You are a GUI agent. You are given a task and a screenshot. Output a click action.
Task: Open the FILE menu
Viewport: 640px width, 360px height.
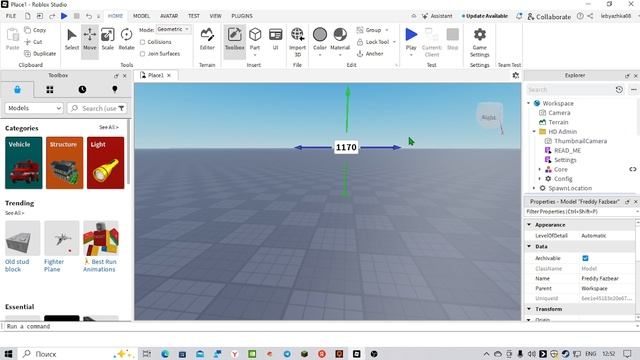click(x=11, y=16)
